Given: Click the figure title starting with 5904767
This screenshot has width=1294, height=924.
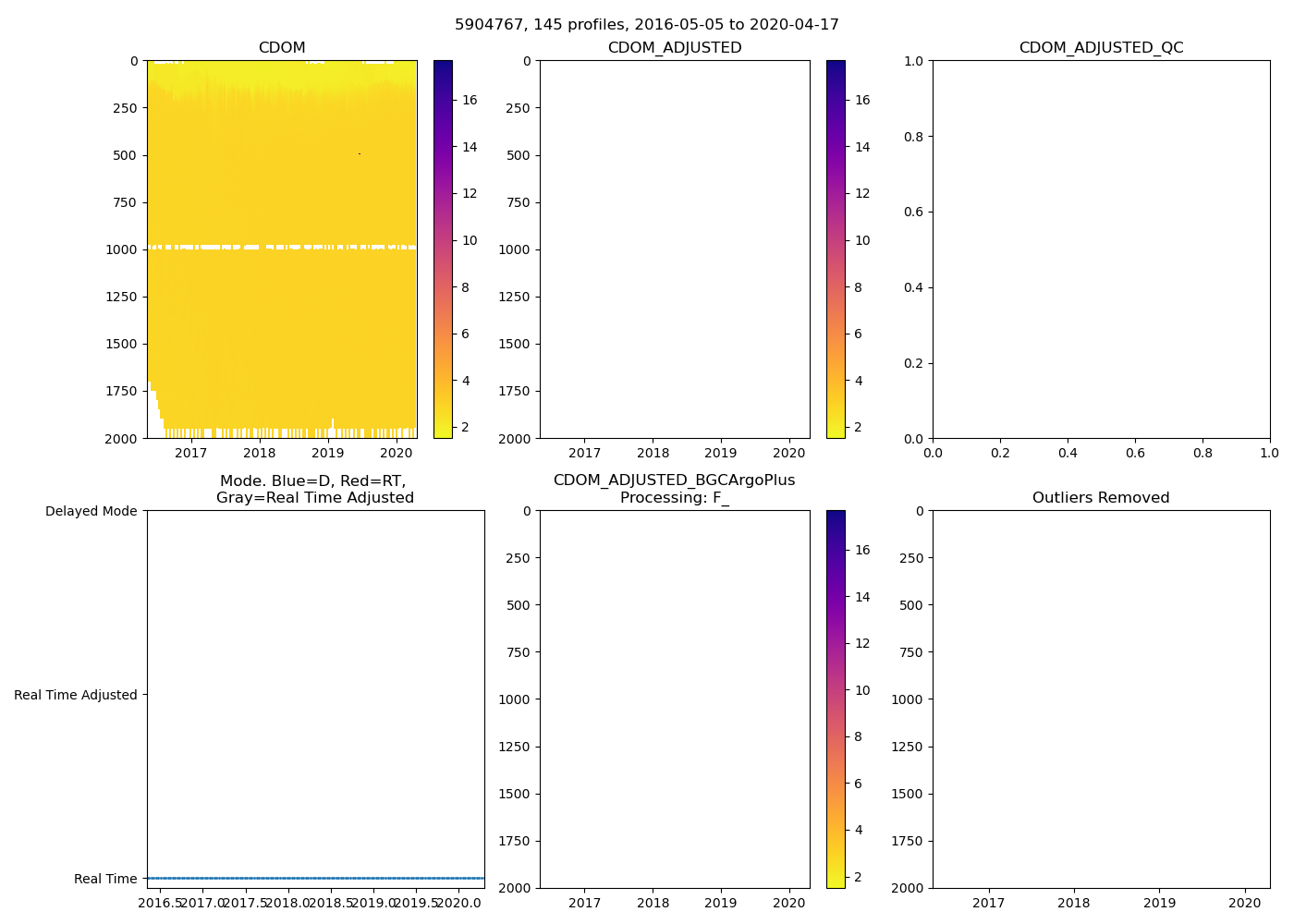Looking at the screenshot, I should pos(646,25).
